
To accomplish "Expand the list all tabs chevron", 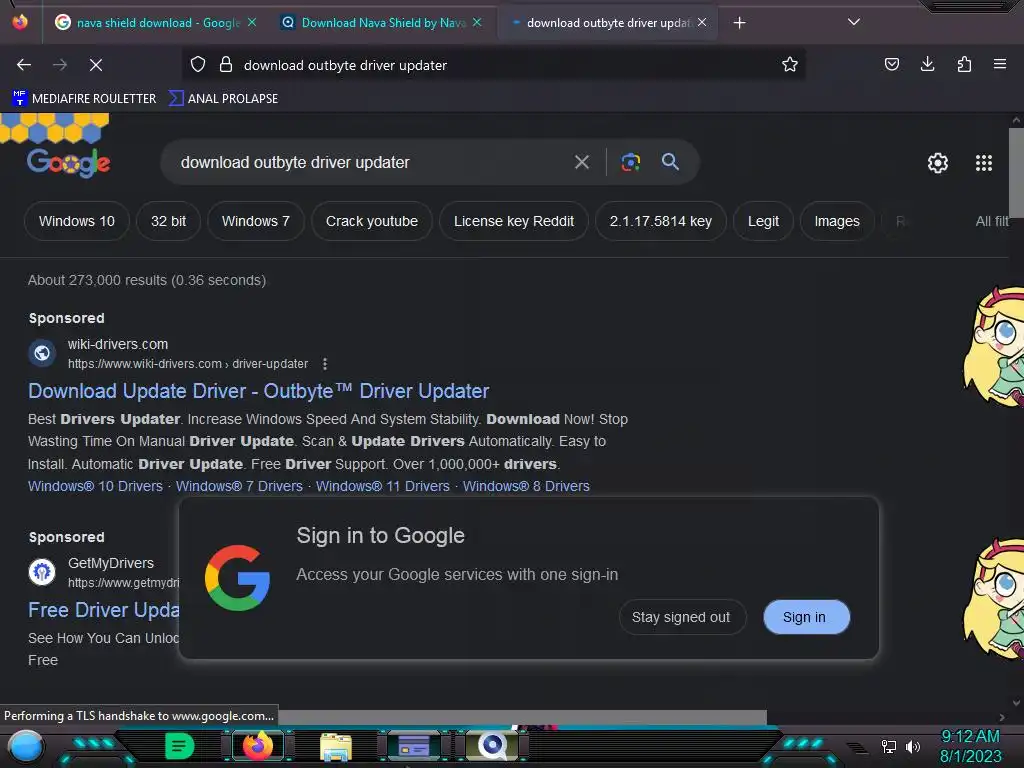I will pos(854,22).
